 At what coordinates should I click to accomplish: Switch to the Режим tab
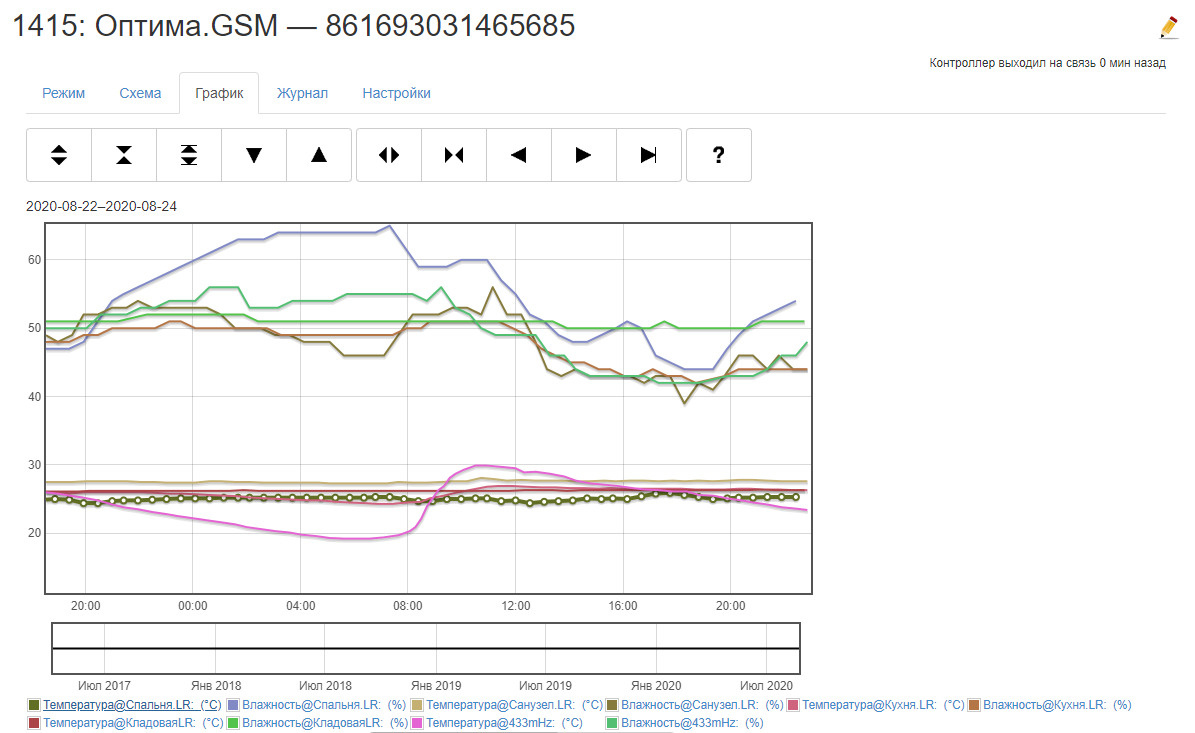(x=63, y=93)
